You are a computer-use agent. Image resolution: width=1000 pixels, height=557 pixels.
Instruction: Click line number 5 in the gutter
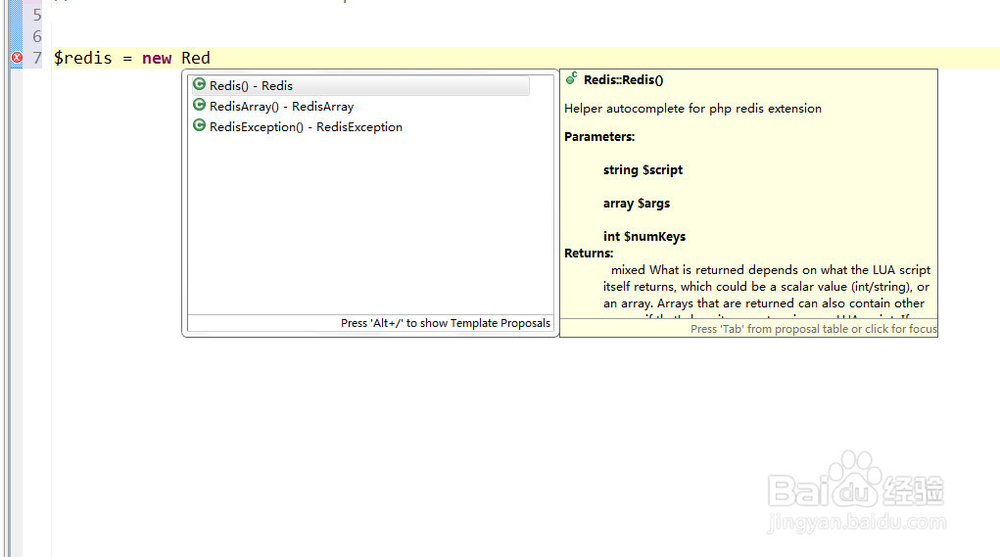point(37,15)
